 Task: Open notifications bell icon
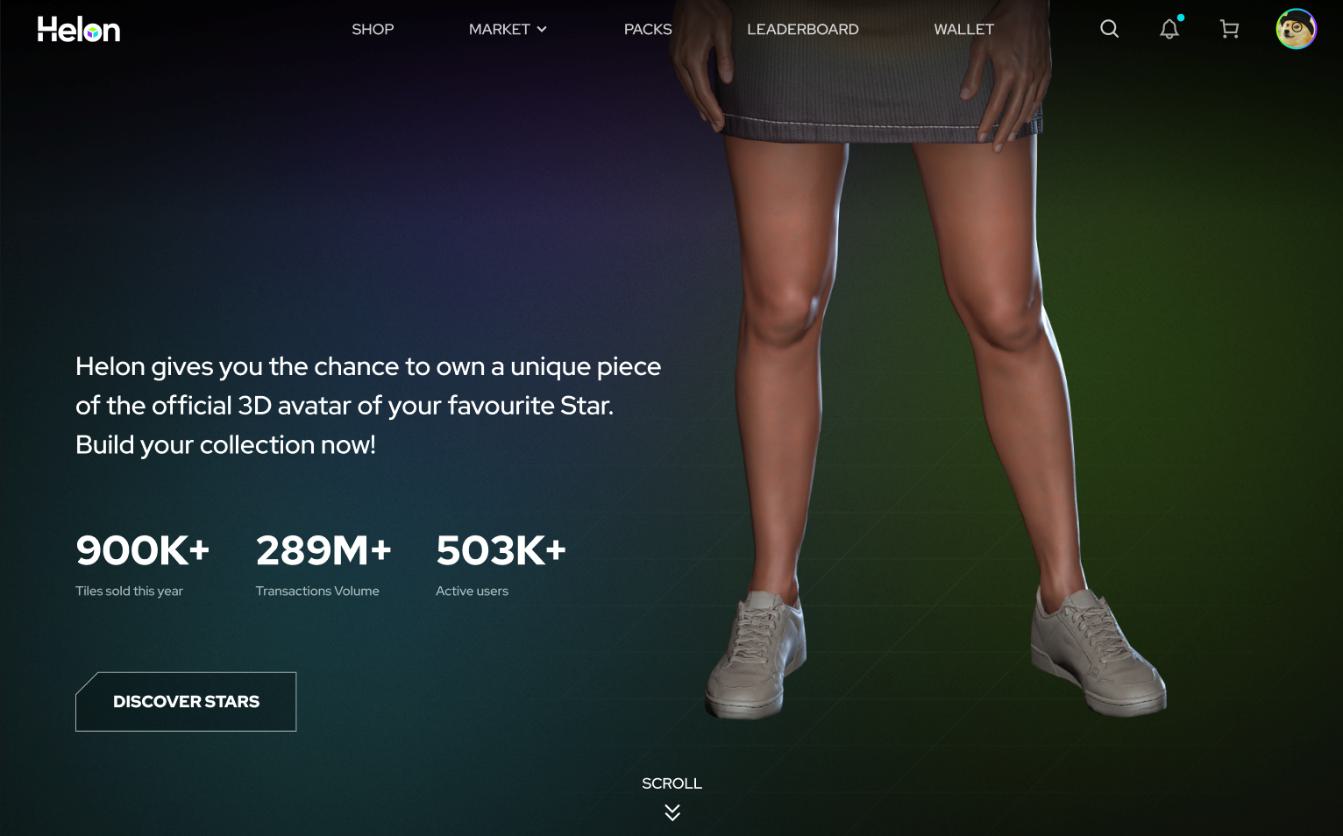pyautogui.click(x=1169, y=29)
